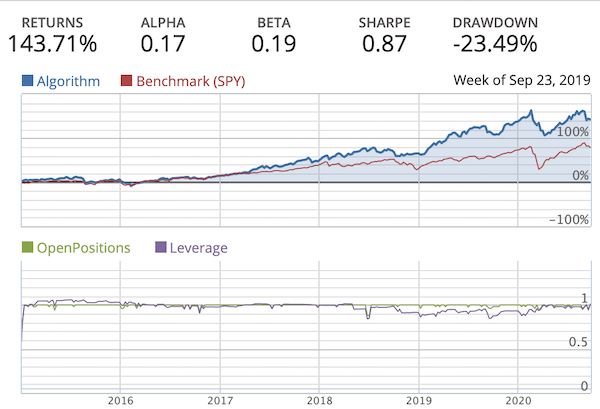
Task: Jump to 2019 on the time axis
Action: [418, 399]
